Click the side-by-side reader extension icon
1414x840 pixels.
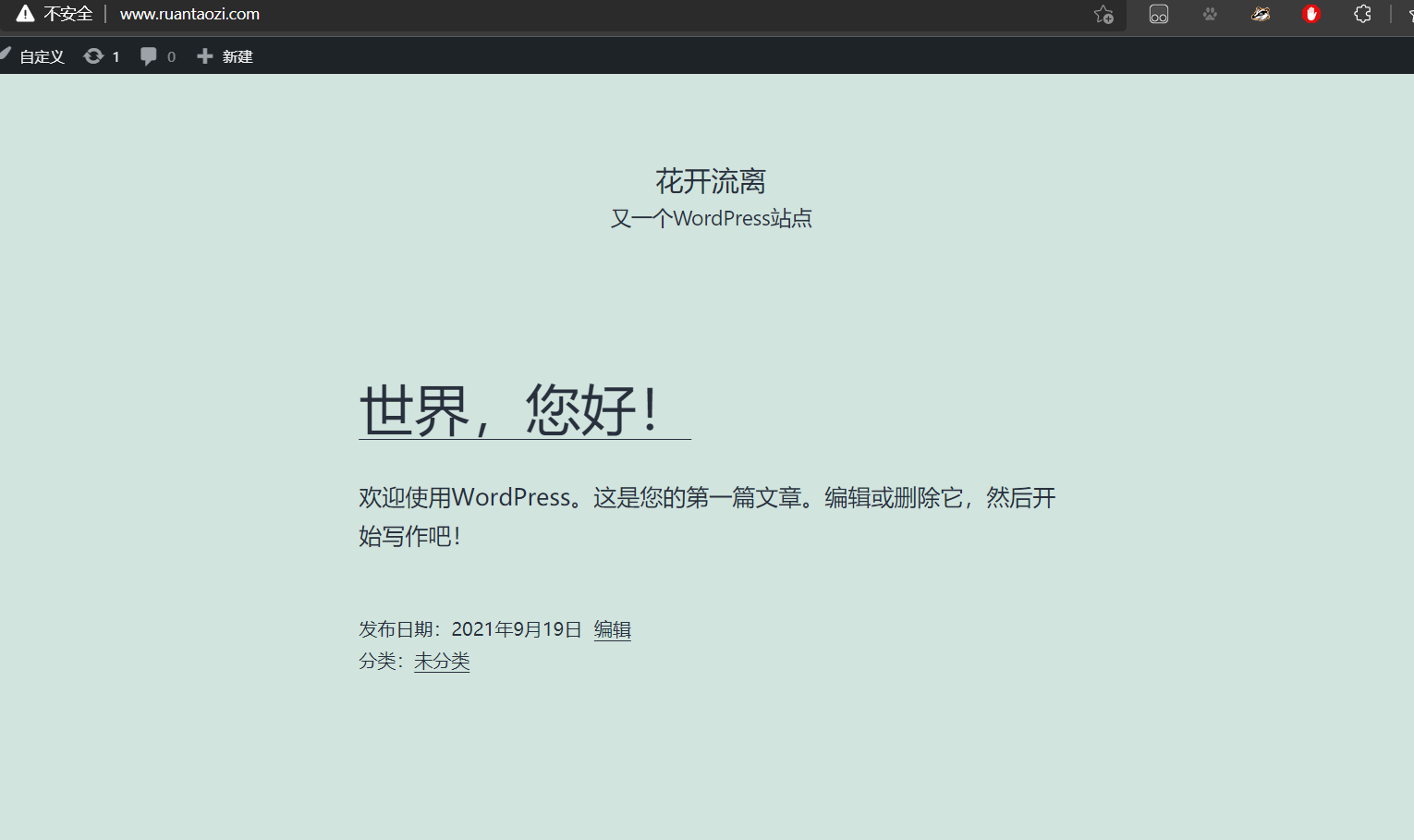coord(1159,14)
